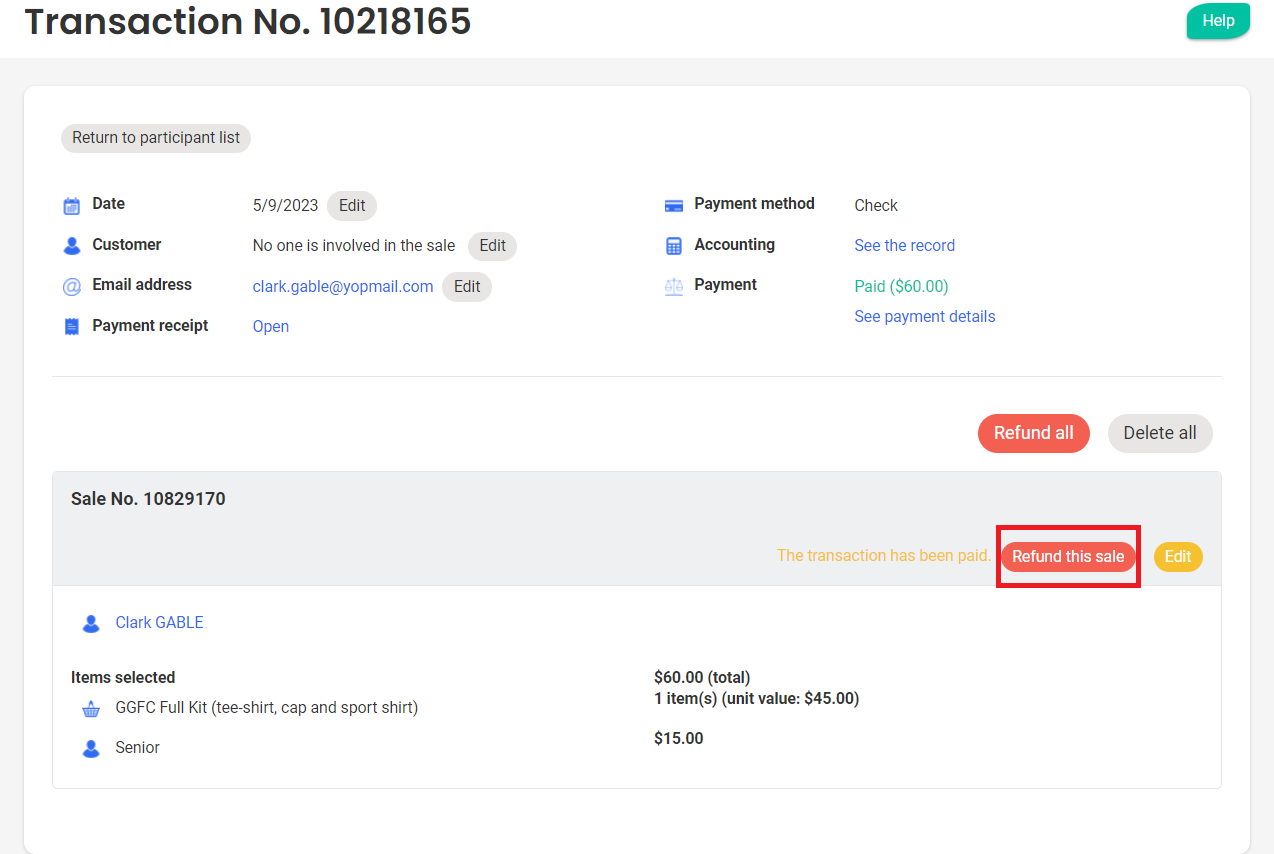The height and width of the screenshot is (854, 1274).
Task: Edit the email address
Action: click(x=467, y=287)
